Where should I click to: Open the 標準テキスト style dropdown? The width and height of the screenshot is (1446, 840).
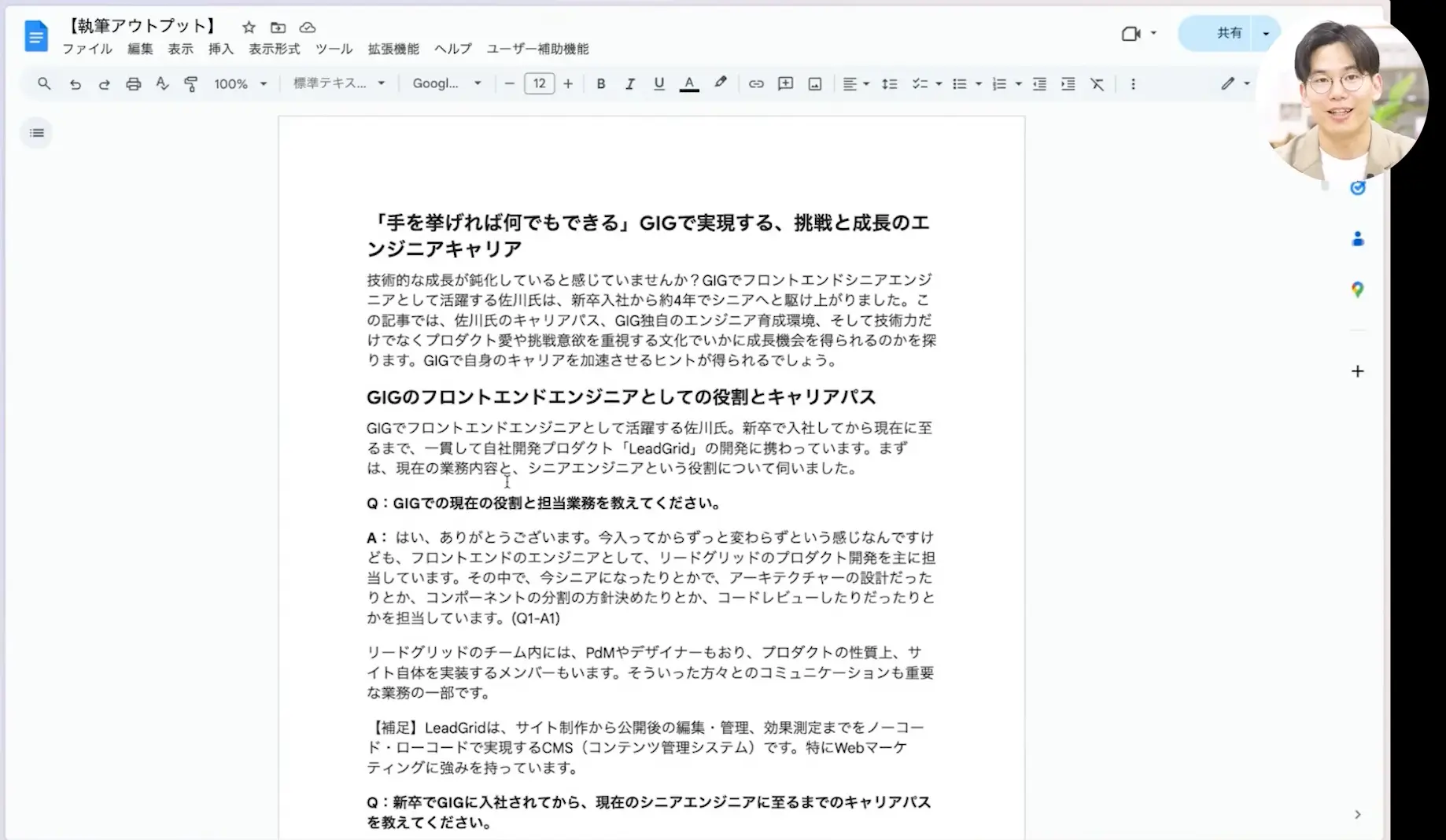[x=338, y=83]
